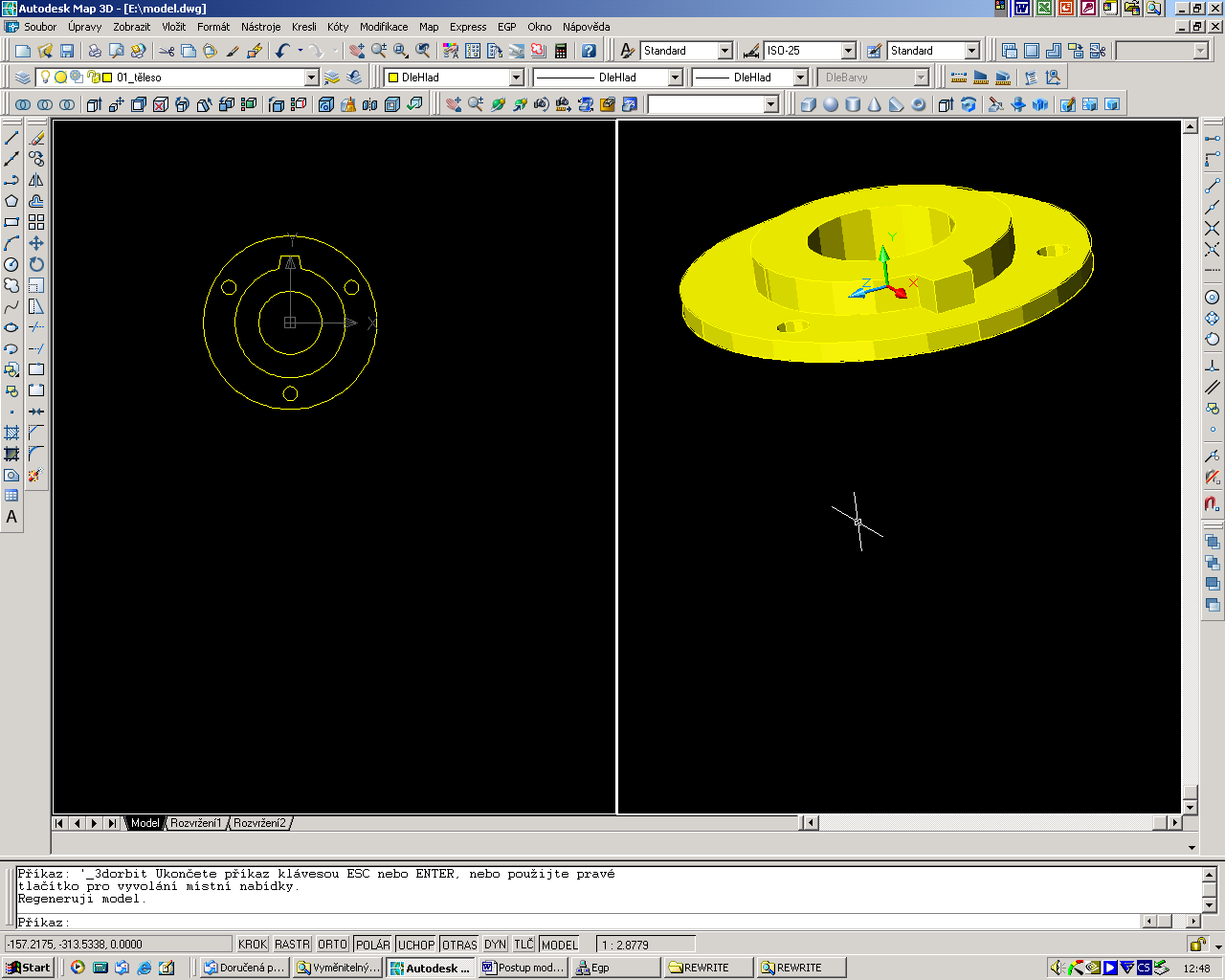Toggle DYN dynamic input
This screenshot has height=980, width=1225.
click(495, 945)
